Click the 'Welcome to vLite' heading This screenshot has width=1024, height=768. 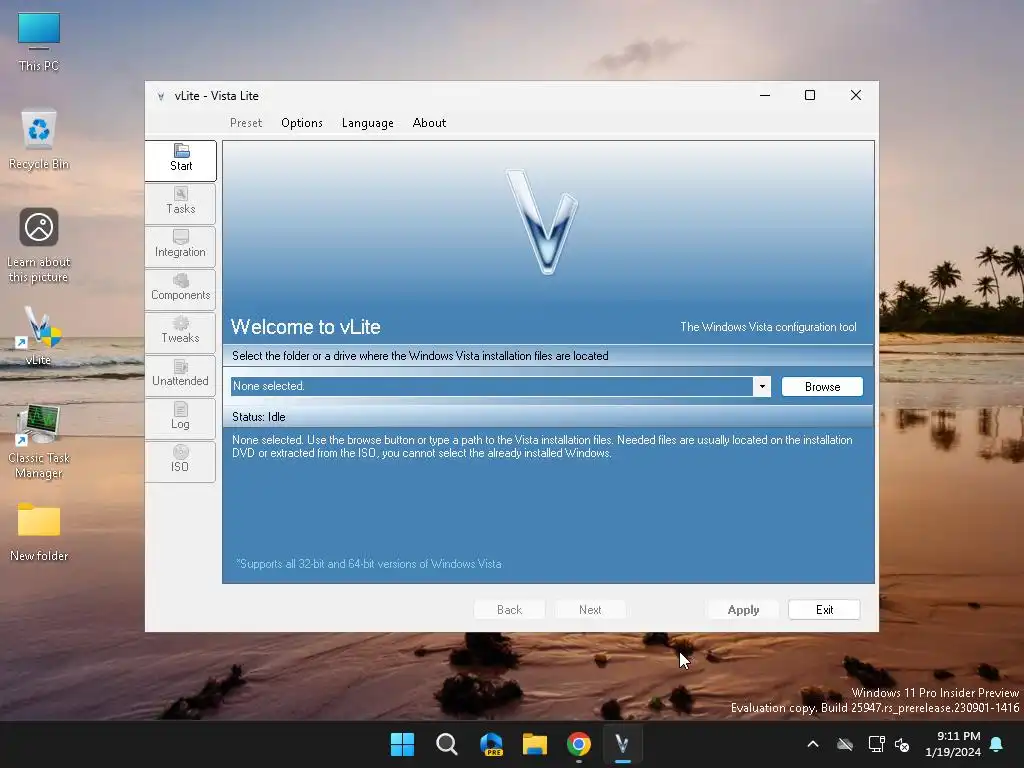(306, 327)
